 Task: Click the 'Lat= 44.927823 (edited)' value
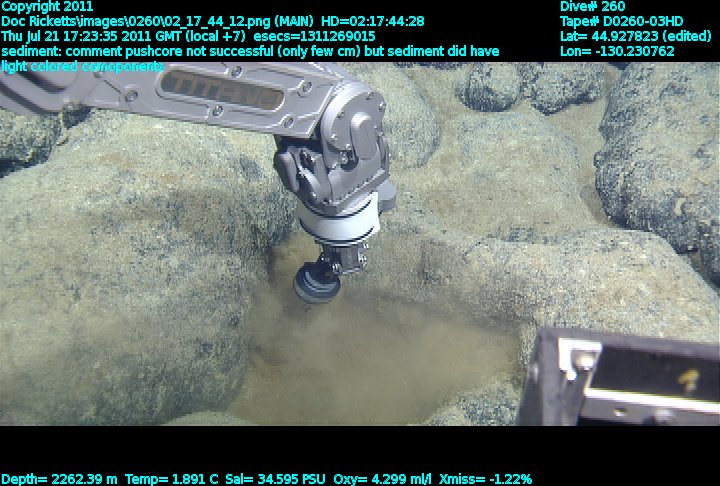[x=636, y=36]
